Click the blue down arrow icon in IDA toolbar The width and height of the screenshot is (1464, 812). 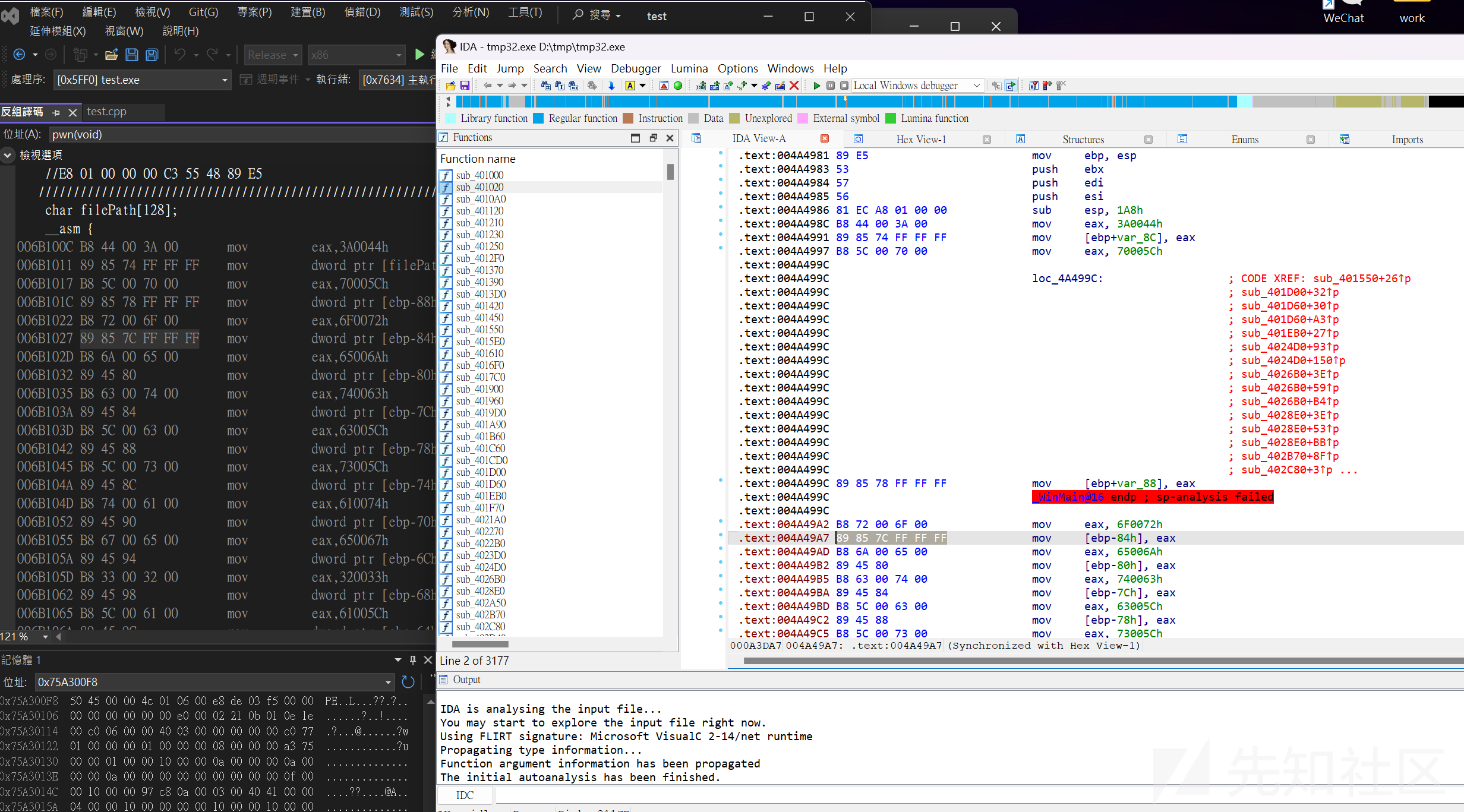tap(611, 86)
